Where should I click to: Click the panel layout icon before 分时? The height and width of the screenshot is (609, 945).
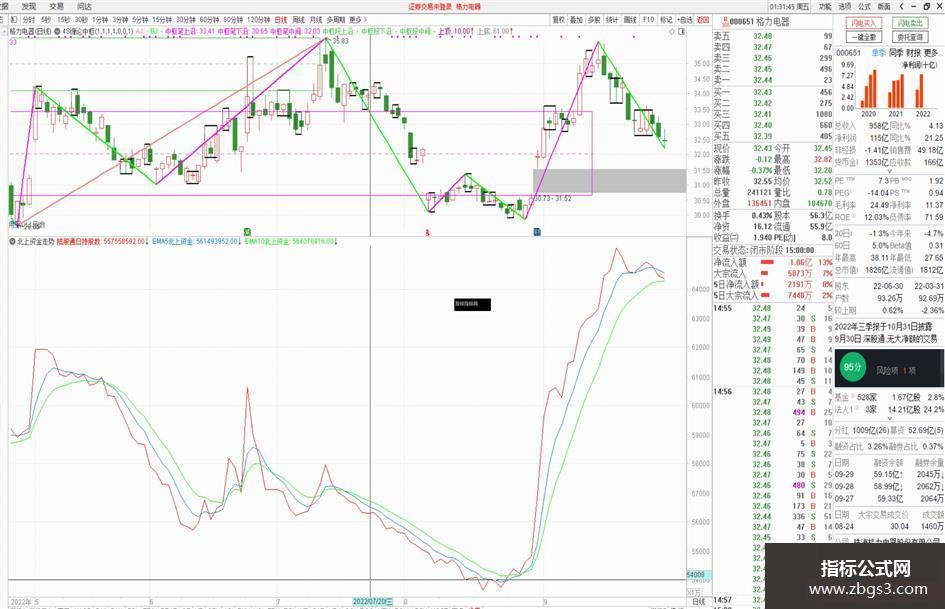[x=14, y=20]
